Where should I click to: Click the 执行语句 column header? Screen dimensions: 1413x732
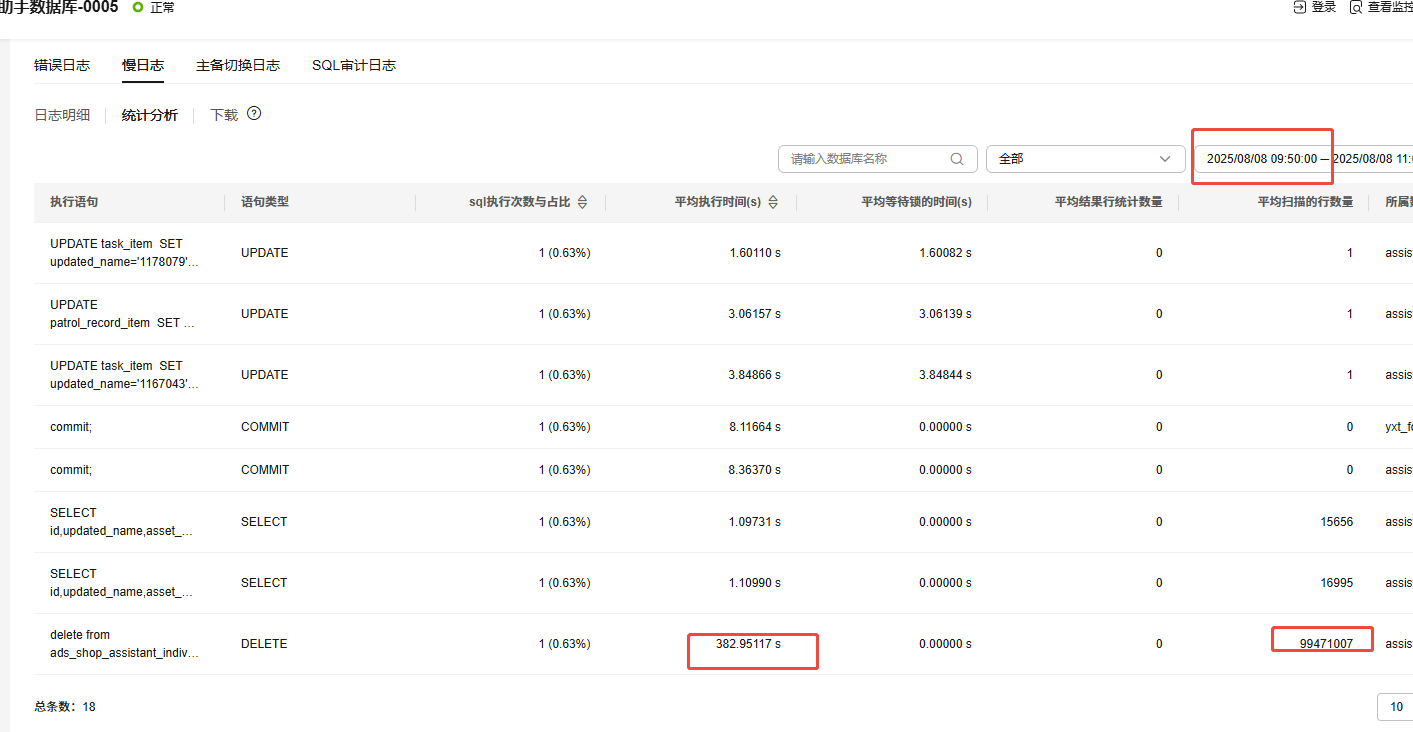[74, 202]
